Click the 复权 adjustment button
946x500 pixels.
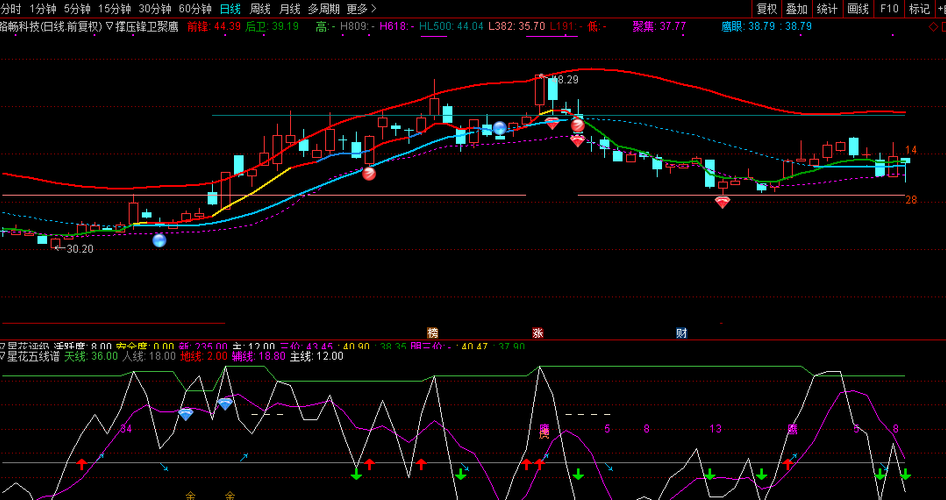point(767,9)
